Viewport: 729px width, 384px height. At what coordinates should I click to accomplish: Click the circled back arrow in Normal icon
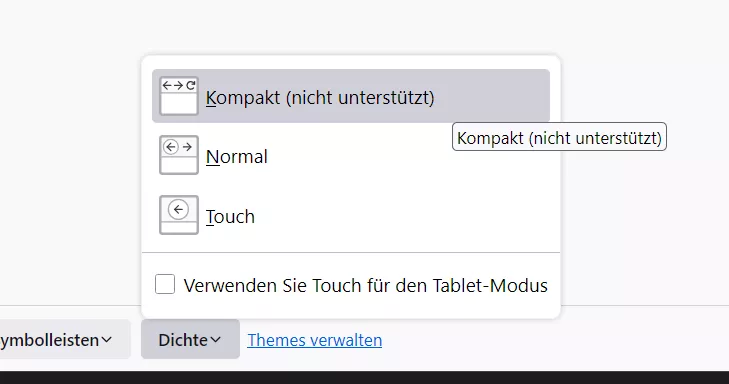tap(171, 147)
